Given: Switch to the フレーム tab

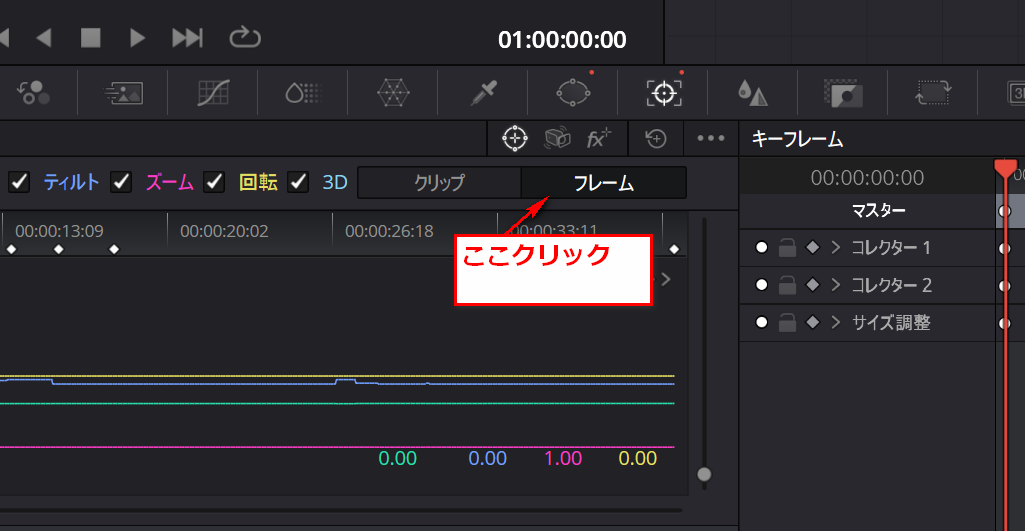Looking at the screenshot, I should (603, 183).
